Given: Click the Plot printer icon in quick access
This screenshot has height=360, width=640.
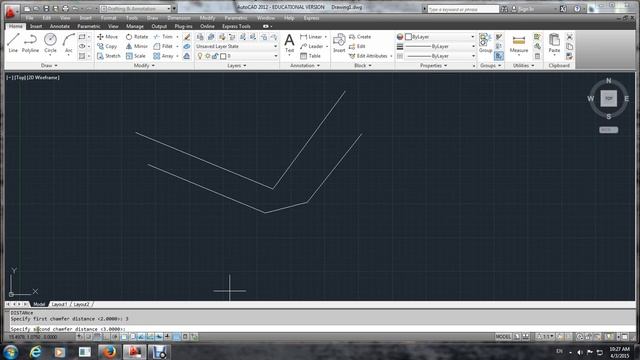Looking at the screenshot, I should coord(65,9).
